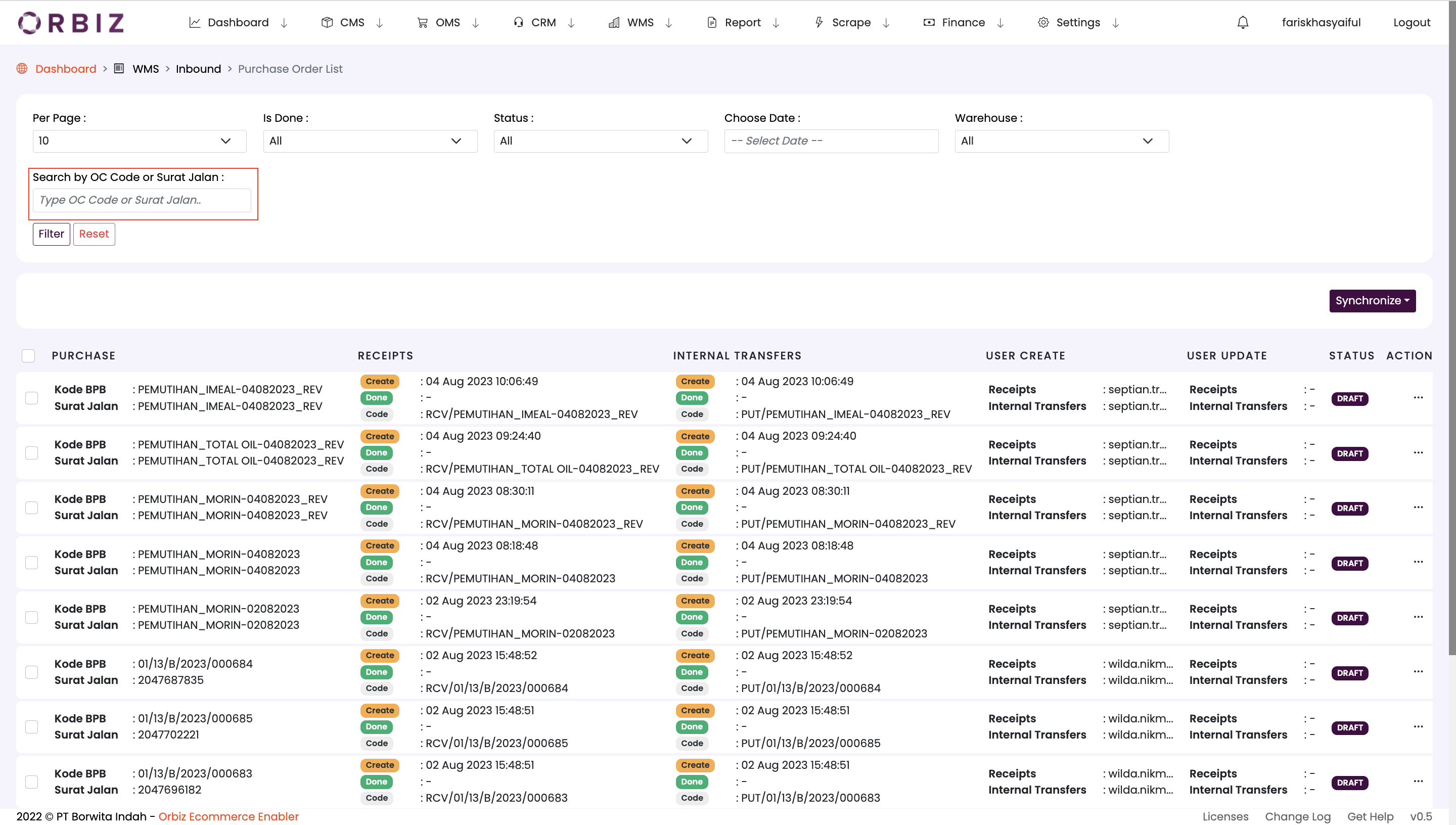Click the Get Help footer link
The image size is (1456, 825).
click(1371, 816)
